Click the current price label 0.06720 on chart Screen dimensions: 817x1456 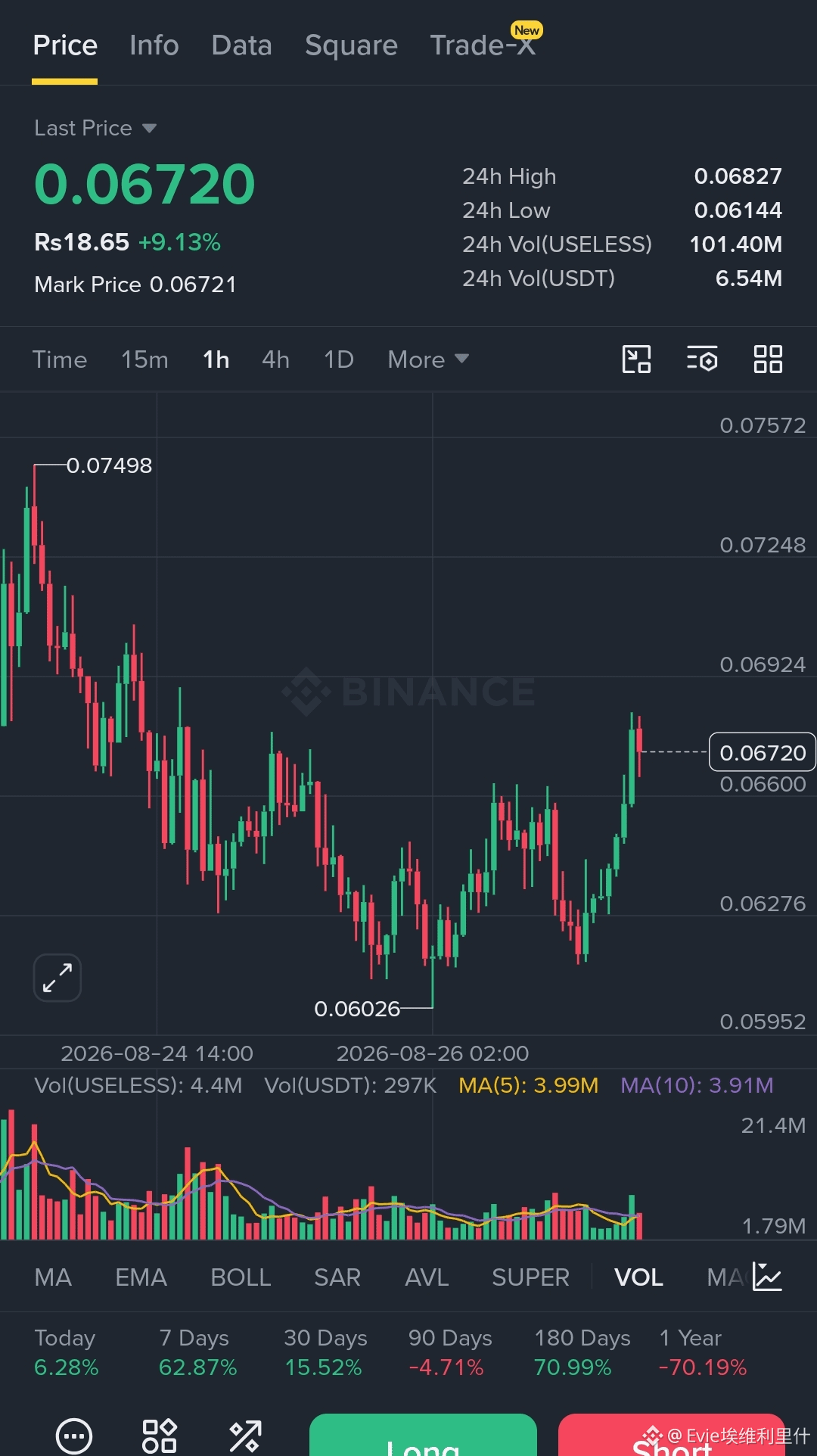pos(763,752)
